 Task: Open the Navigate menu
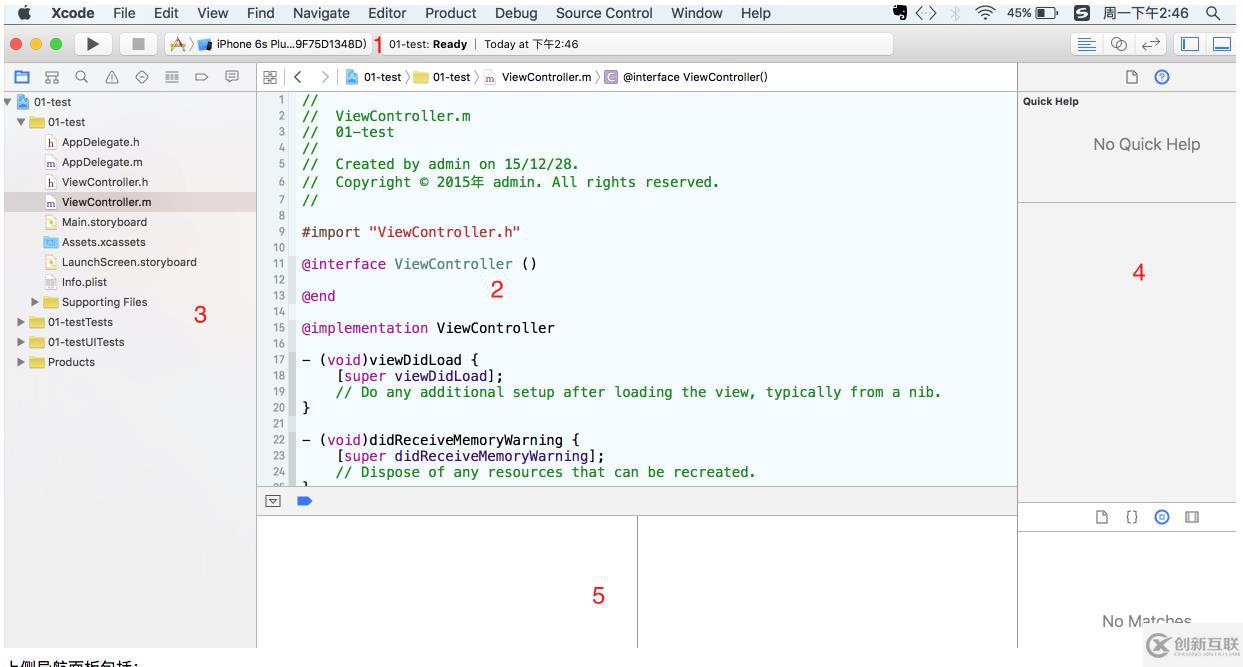(321, 13)
